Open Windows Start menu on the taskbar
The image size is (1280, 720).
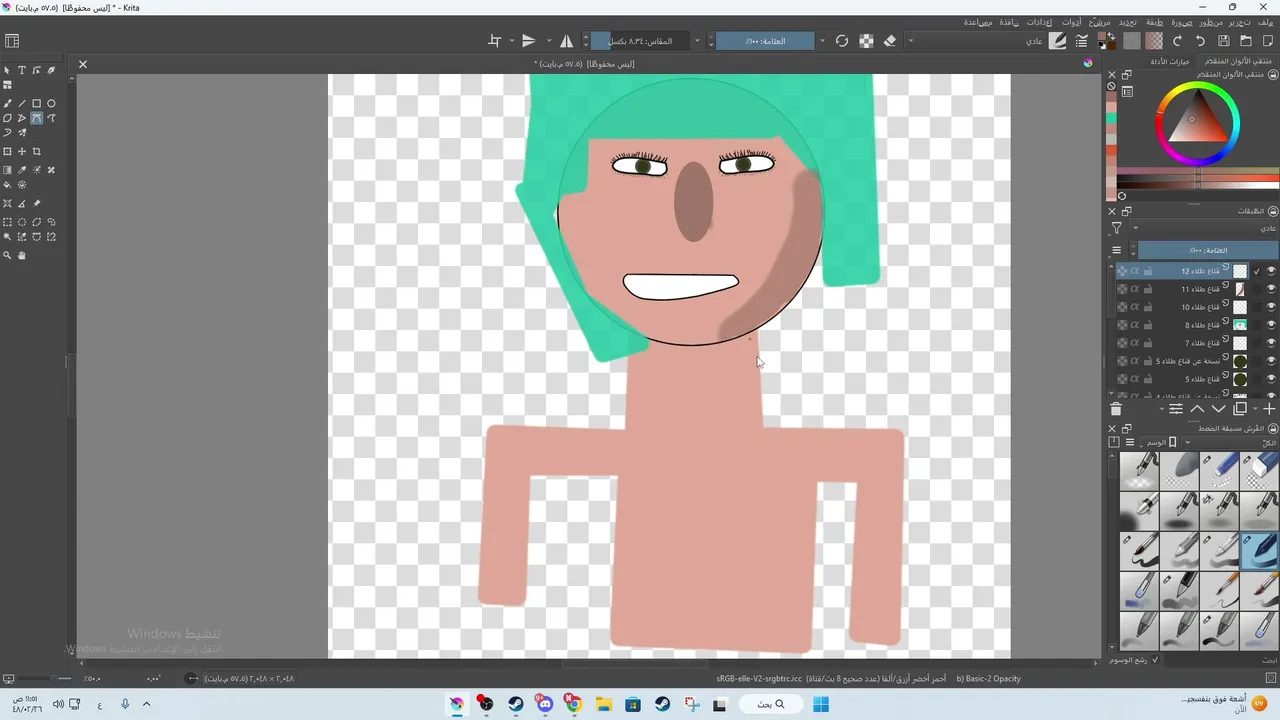tap(820, 704)
